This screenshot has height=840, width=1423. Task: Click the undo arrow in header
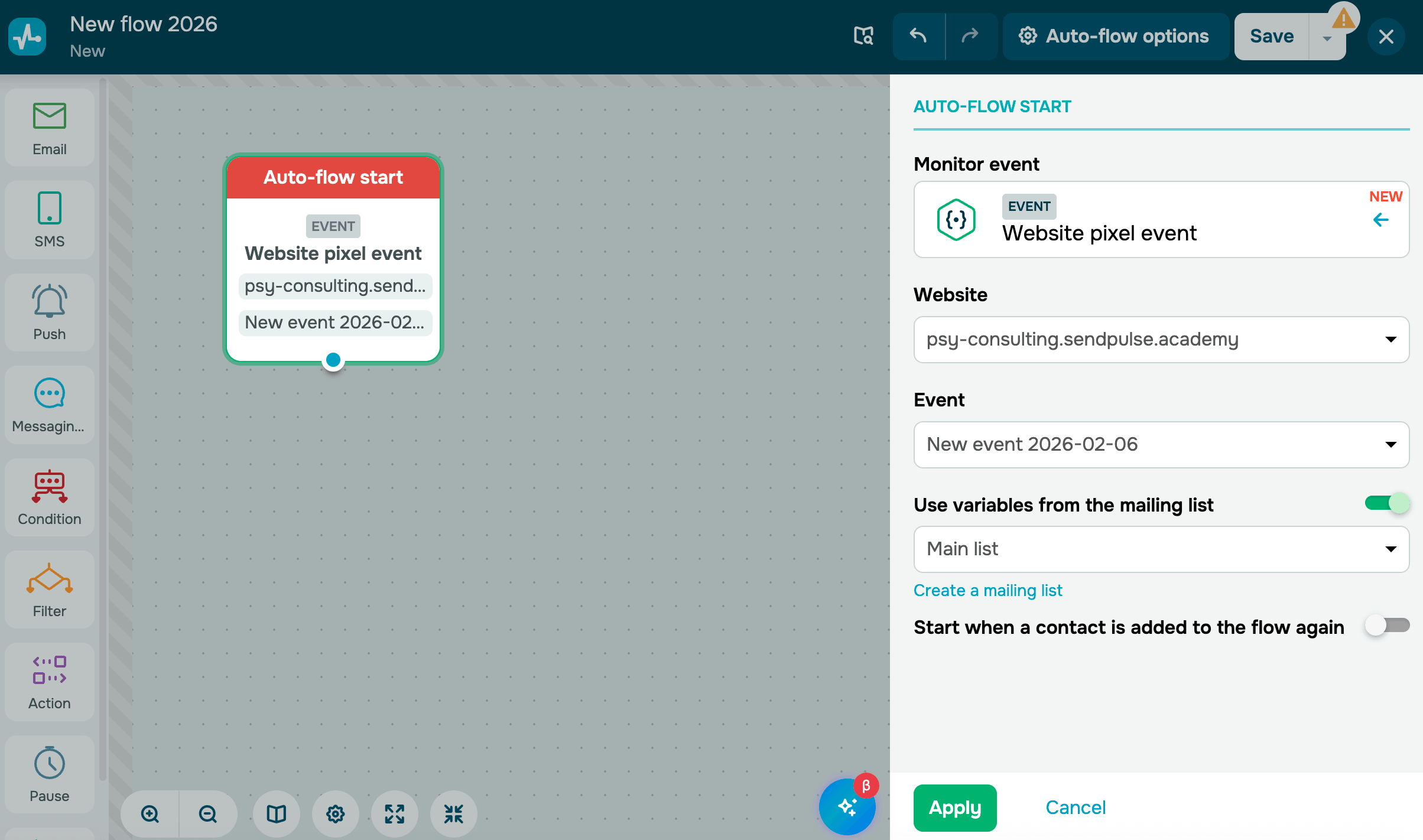918,37
